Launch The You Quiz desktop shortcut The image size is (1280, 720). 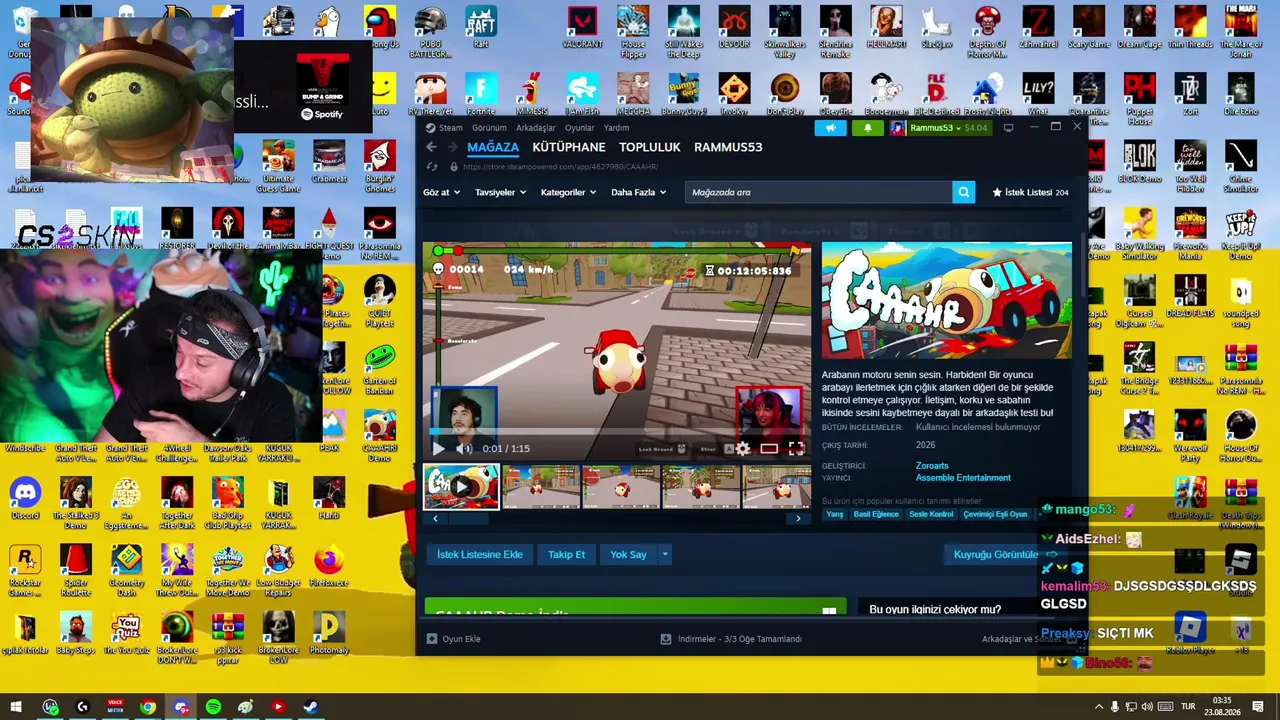[x=127, y=633]
